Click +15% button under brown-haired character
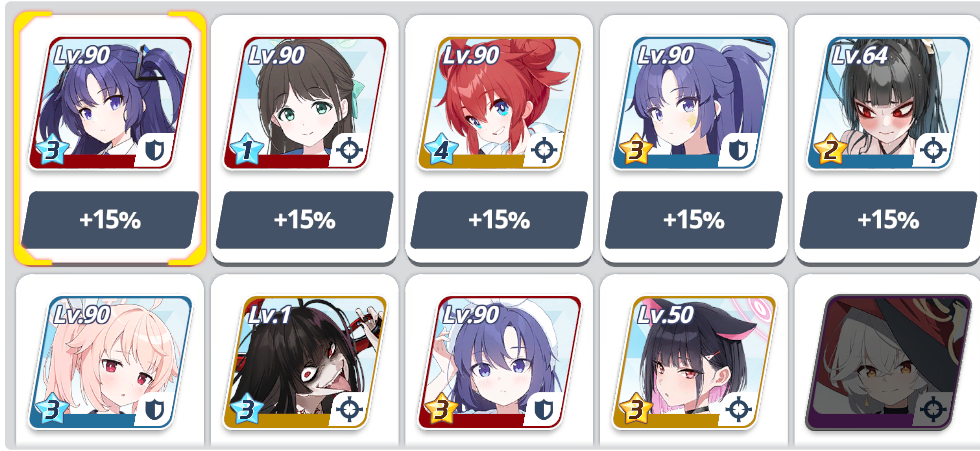 (304, 220)
